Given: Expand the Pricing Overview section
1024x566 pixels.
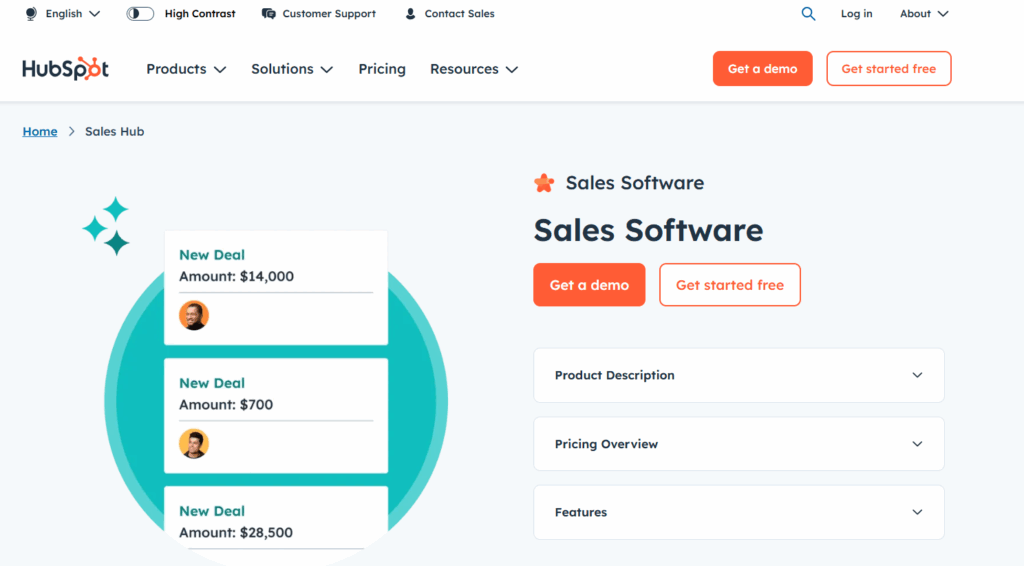Looking at the screenshot, I should [739, 444].
